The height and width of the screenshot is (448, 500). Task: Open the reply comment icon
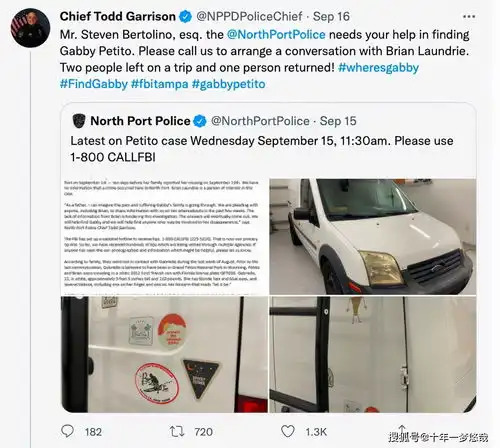click(x=67, y=431)
